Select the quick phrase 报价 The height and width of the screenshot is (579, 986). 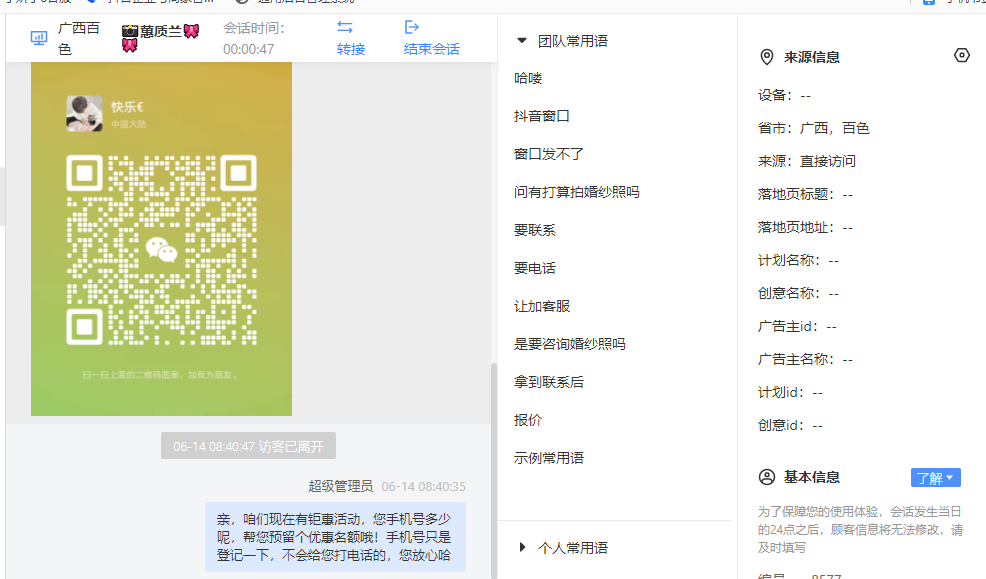(528, 421)
